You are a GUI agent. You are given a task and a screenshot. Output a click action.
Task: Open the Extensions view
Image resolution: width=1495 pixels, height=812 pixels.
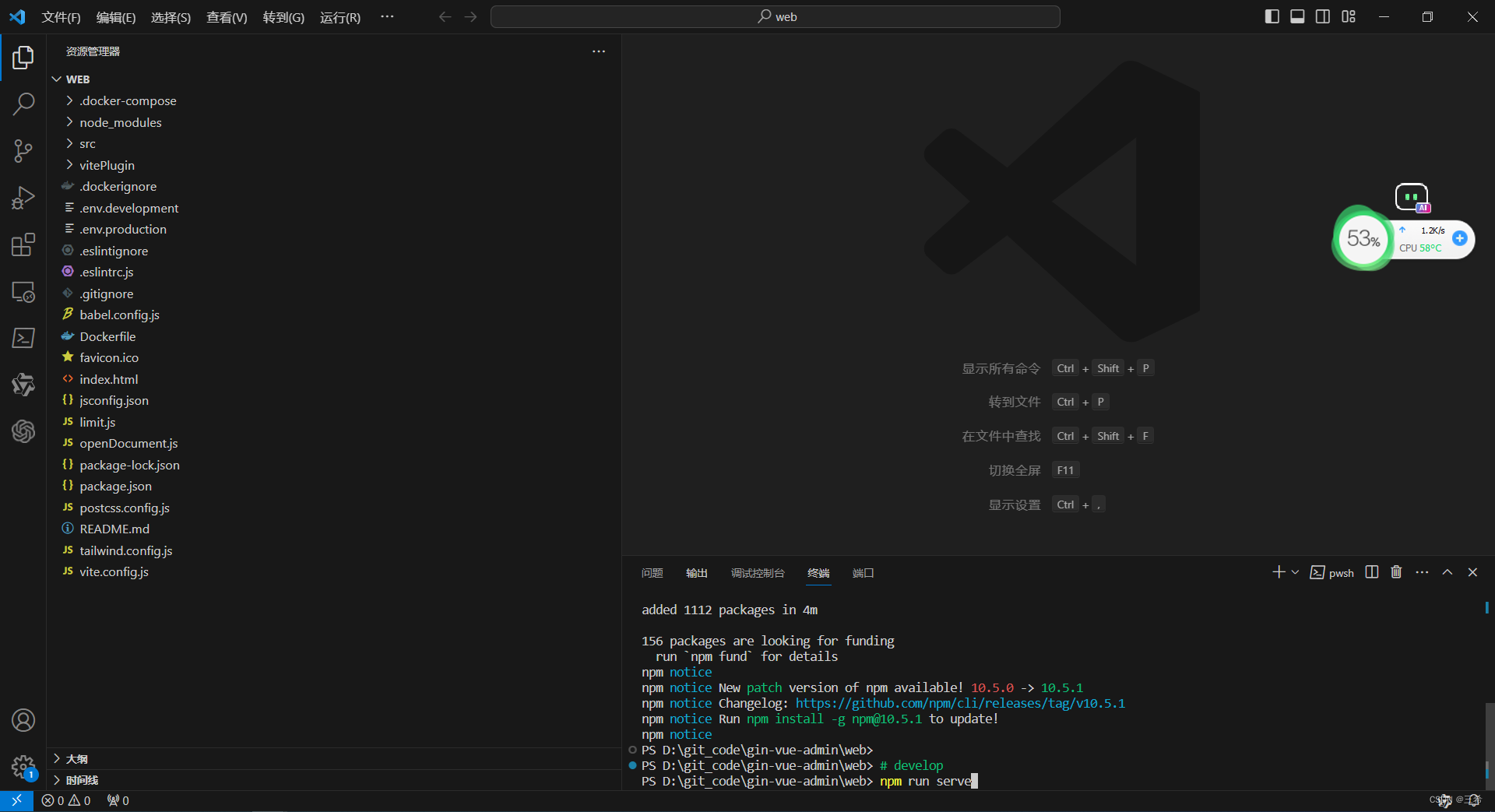[x=23, y=244]
